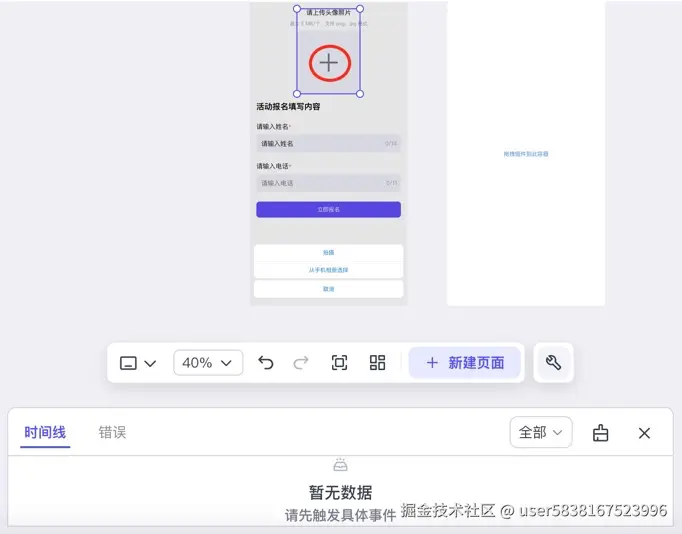Image resolution: width=682 pixels, height=534 pixels.
Task: Open the 40% zoom level dropdown
Action: click(208, 363)
